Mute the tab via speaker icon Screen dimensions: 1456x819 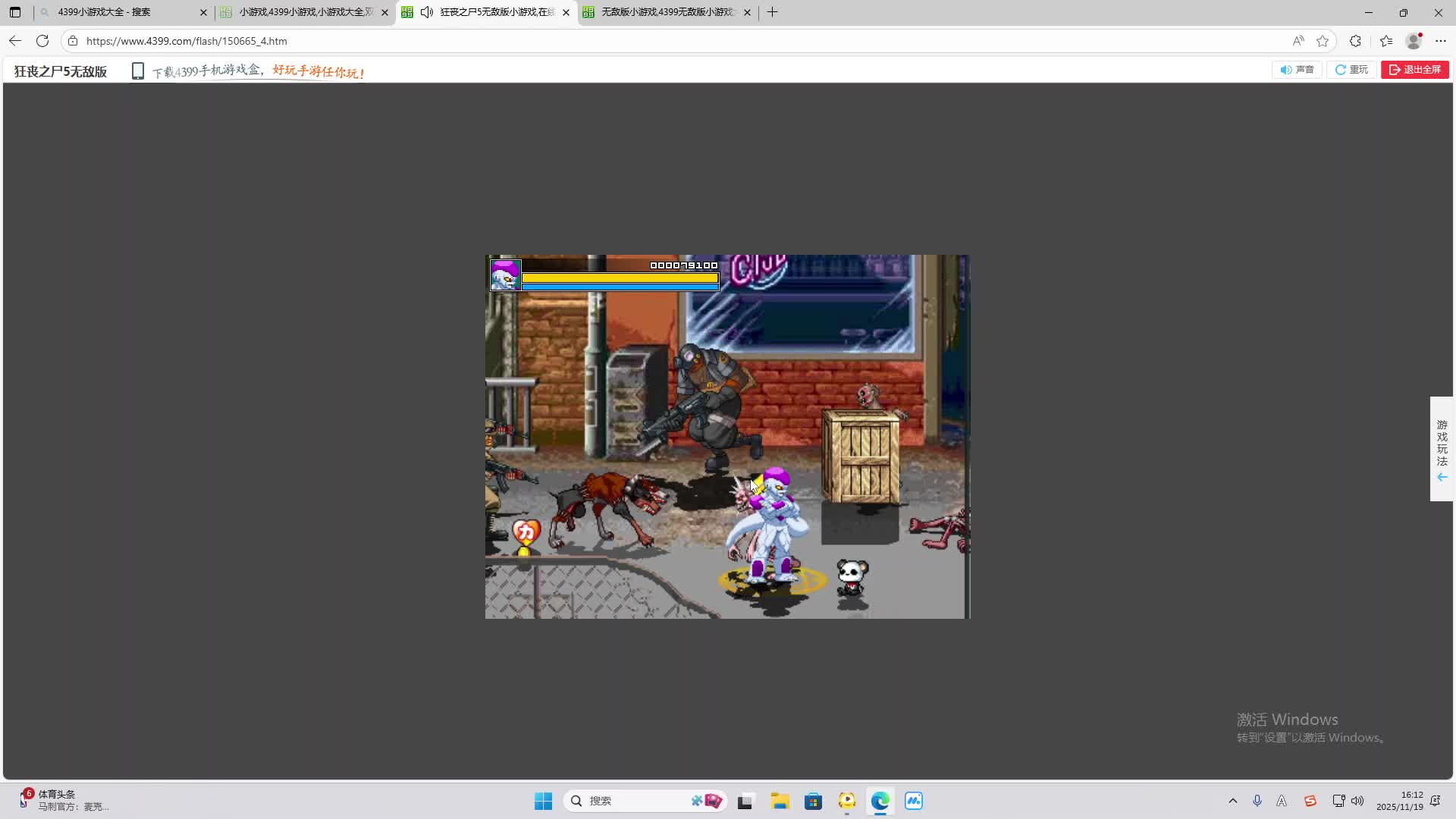coord(427,12)
